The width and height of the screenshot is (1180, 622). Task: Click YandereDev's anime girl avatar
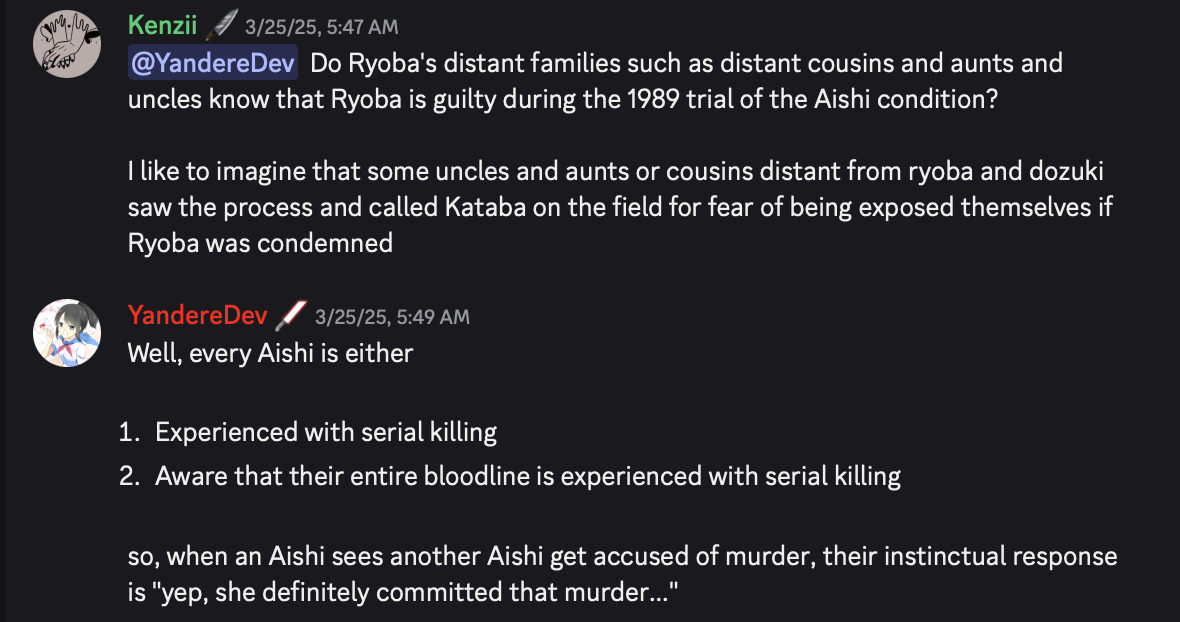coord(68,331)
